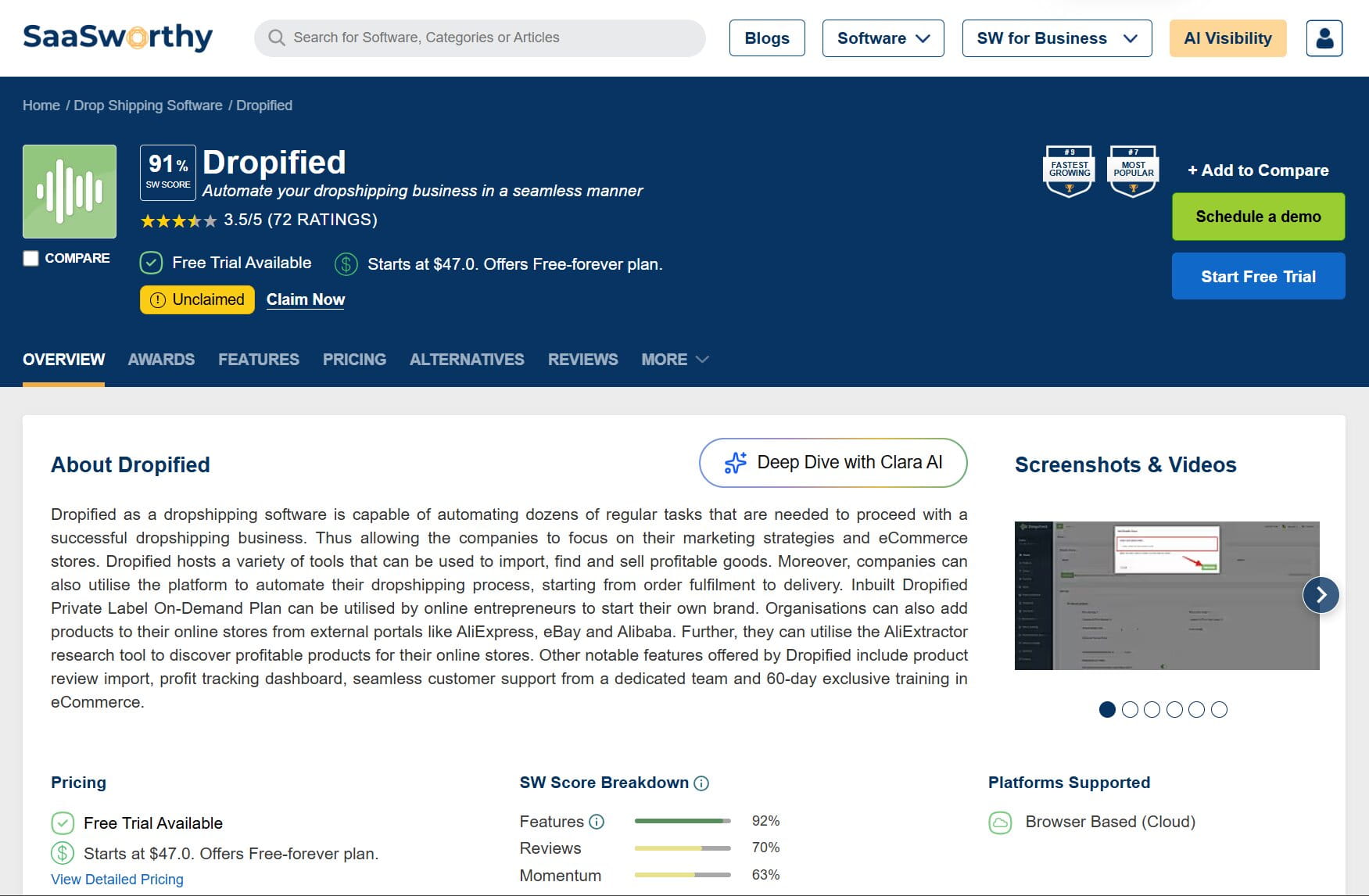Select the first carousel dot
Viewport: 1369px width, 896px height.
click(1107, 709)
